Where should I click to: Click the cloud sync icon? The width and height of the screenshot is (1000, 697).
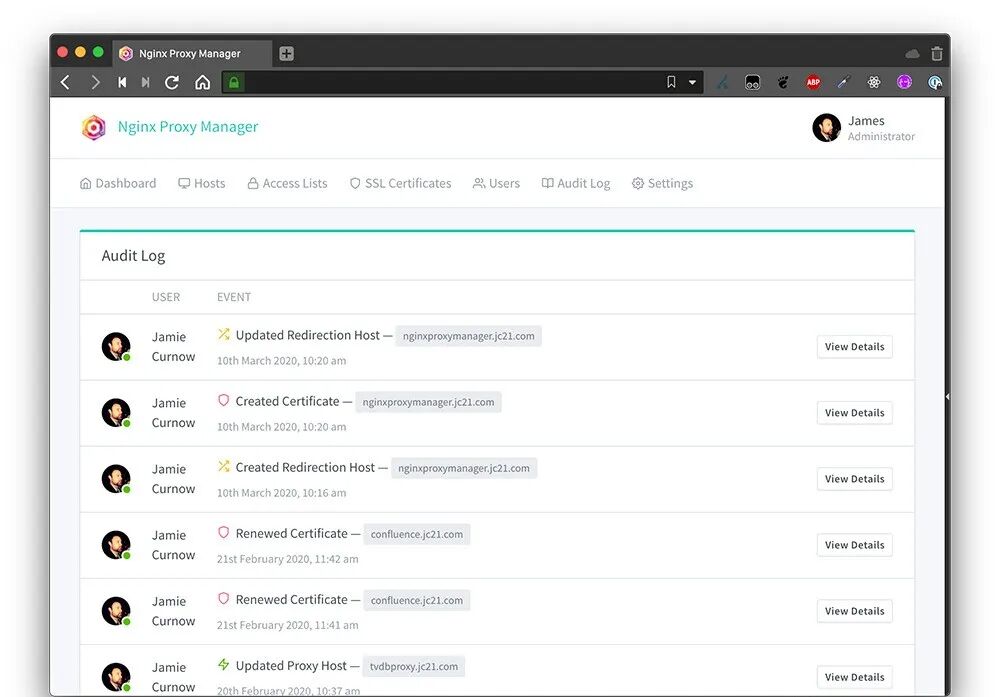913,54
